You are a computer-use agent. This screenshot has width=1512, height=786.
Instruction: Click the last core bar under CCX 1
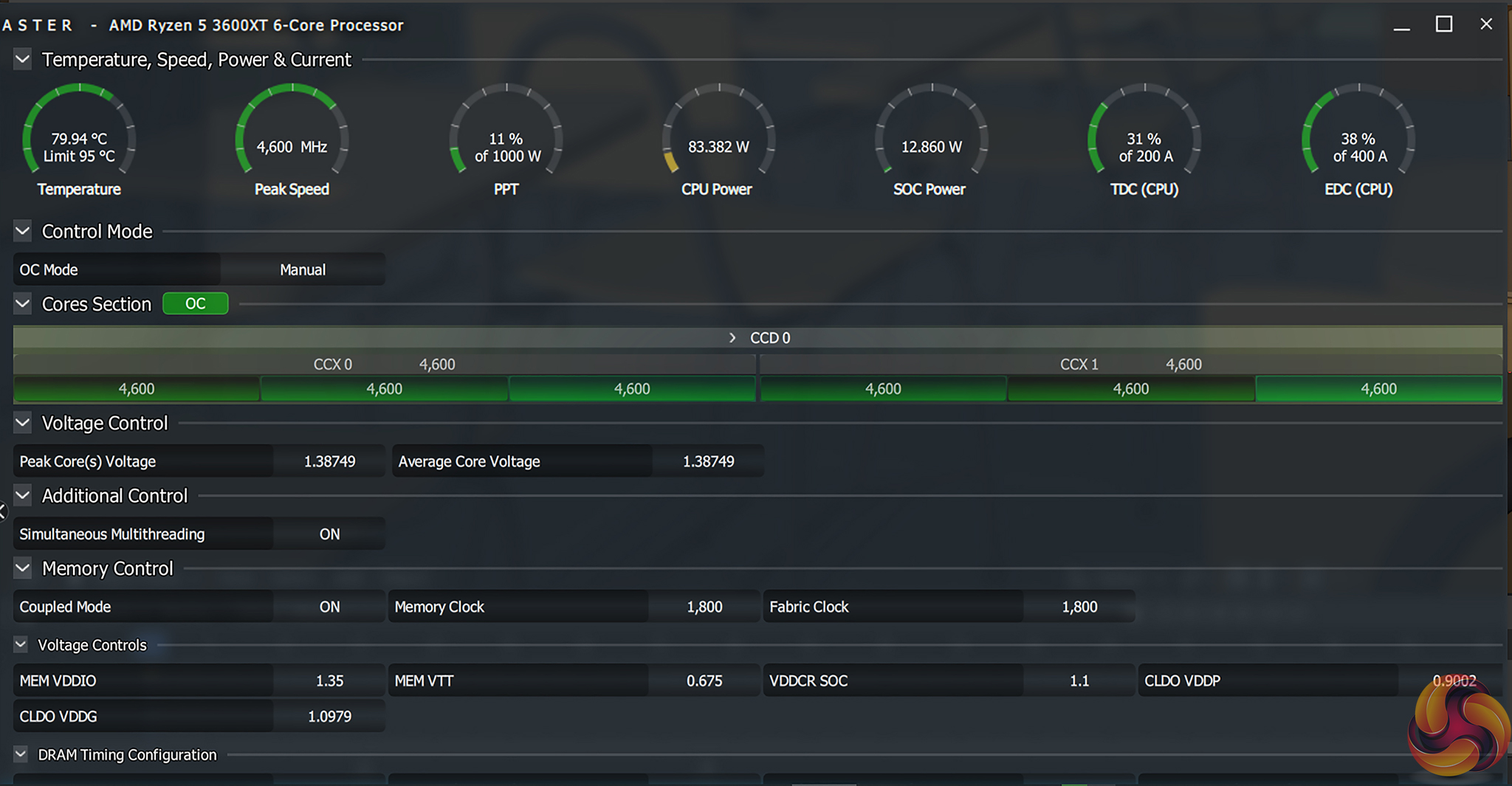1379,389
